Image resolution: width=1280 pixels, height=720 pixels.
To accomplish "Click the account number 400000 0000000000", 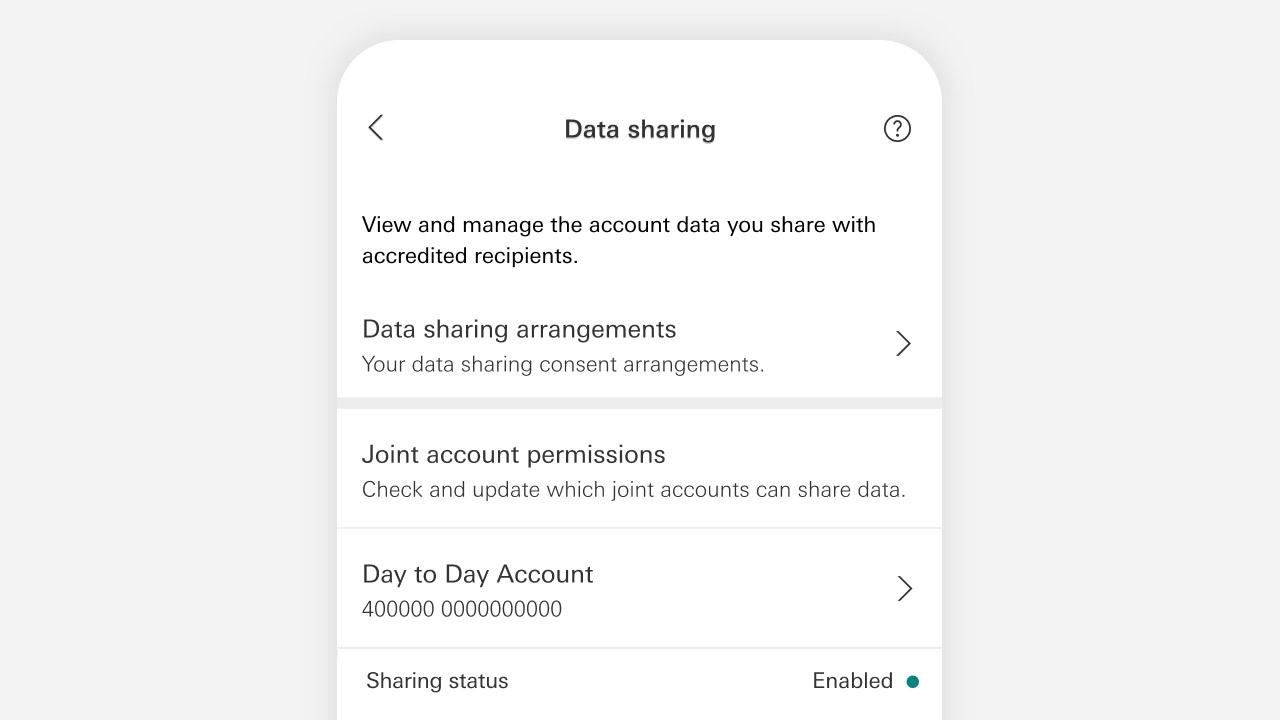I will pyautogui.click(x=462, y=608).
